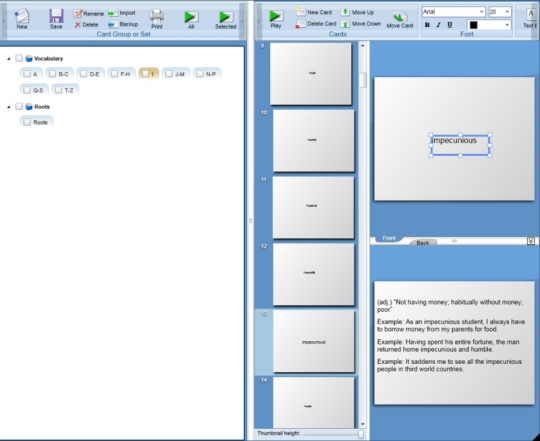The height and width of the screenshot is (441, 540).
Task: Click Import in the toolbar
Action: click(x=122, y=13)
